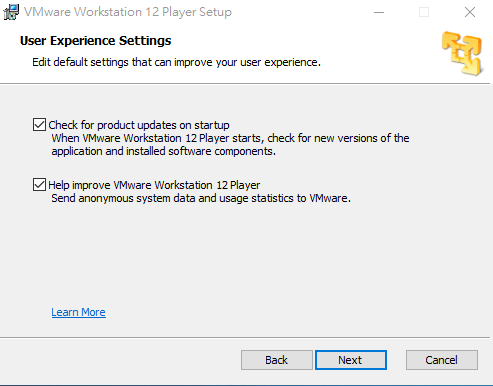The width and height of the screenshot is (493, 386).
Task: Minimize the setup window
Action: [379, 12]
